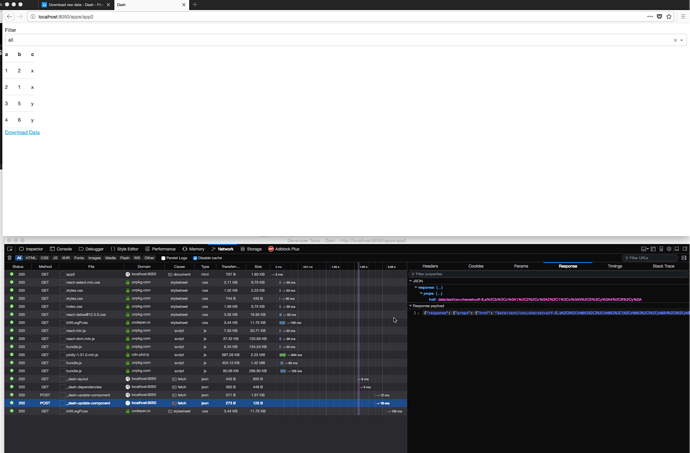
Task: Open site info icon in URL bar
Action: [x=33, y=16]
